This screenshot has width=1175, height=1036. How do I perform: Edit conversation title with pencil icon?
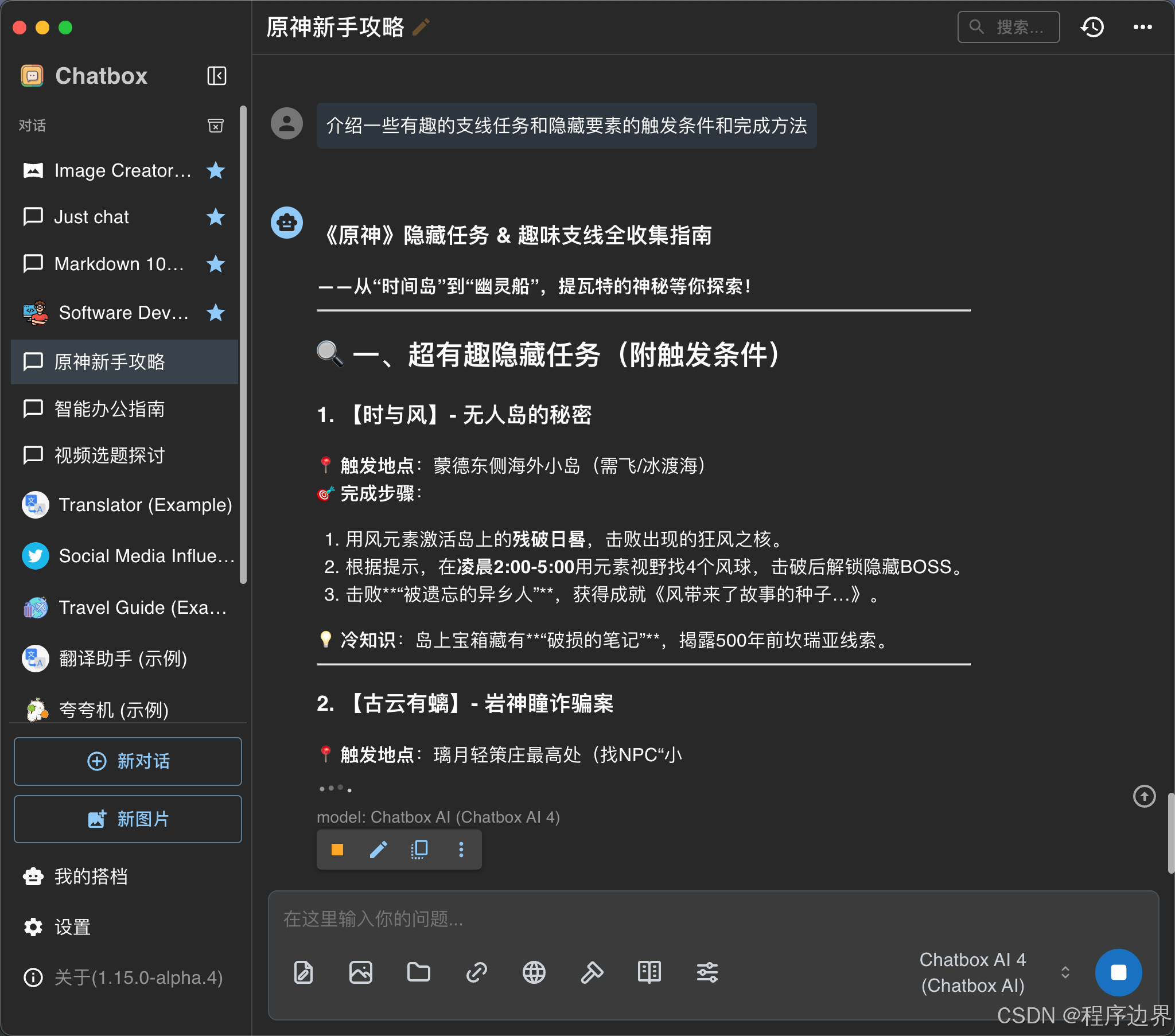click(421, 27)
